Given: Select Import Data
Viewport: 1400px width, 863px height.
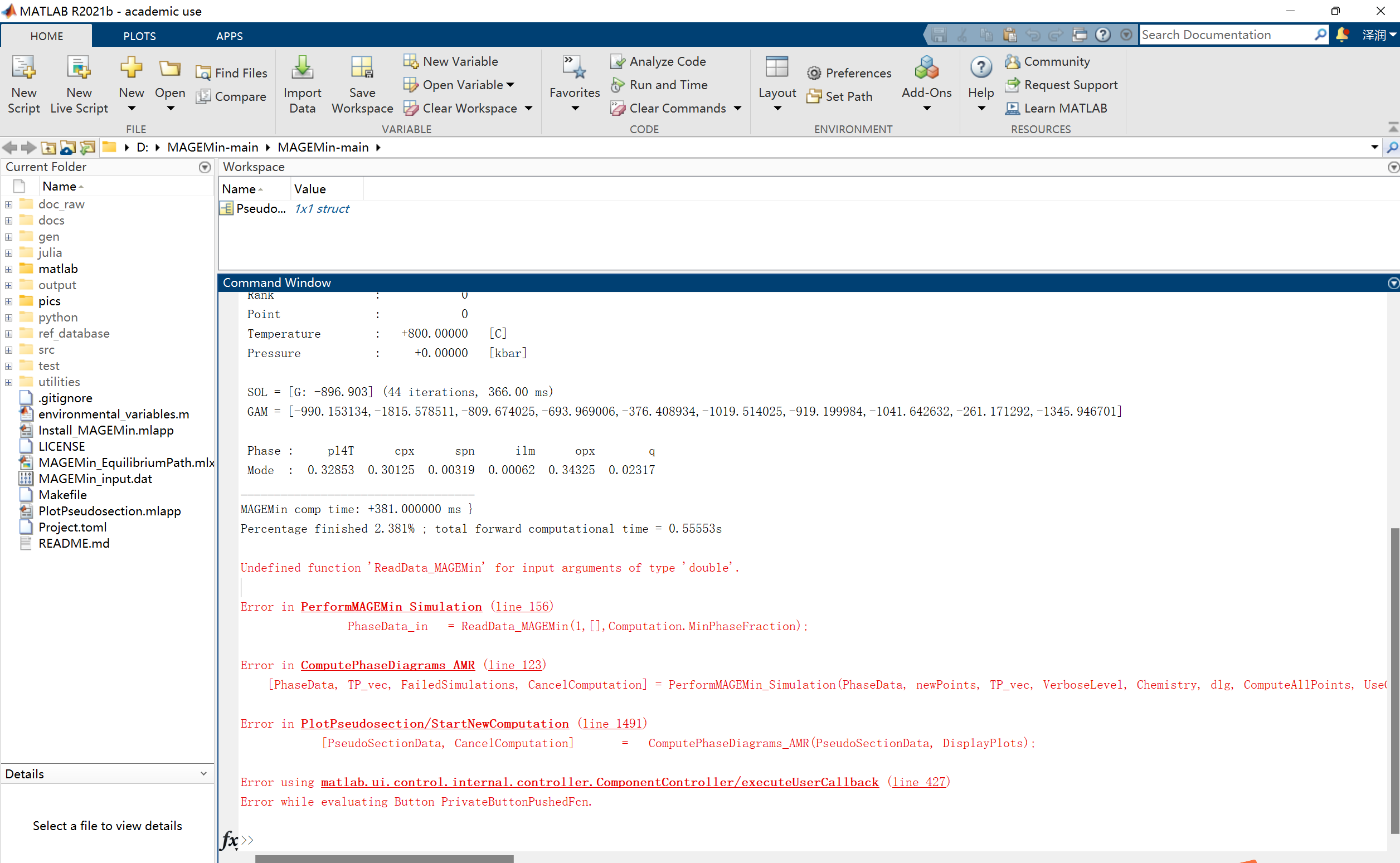Looking at the screenshot, I should [x=303, y=84].
